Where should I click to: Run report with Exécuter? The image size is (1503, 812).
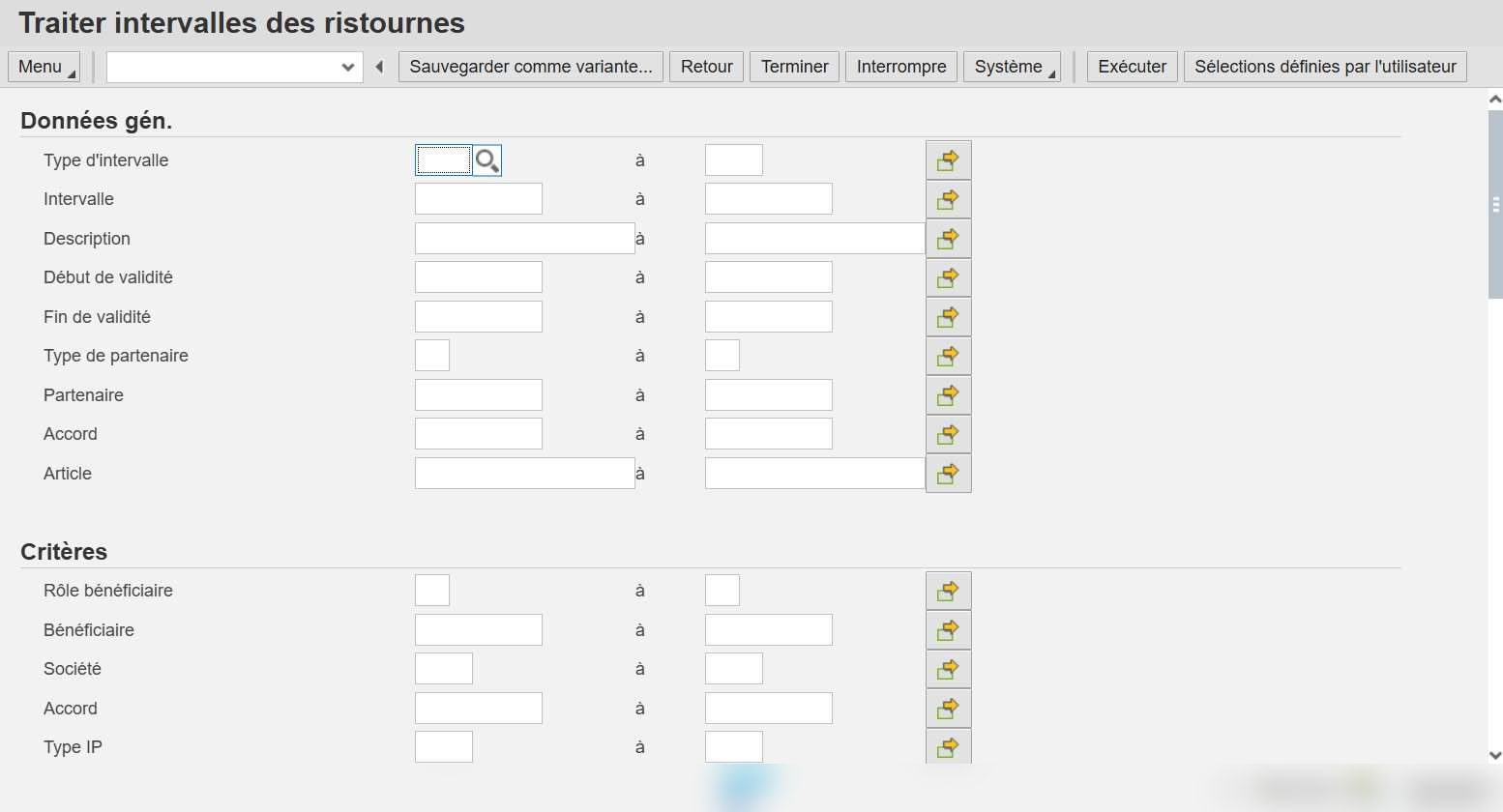coord(1133,67)
